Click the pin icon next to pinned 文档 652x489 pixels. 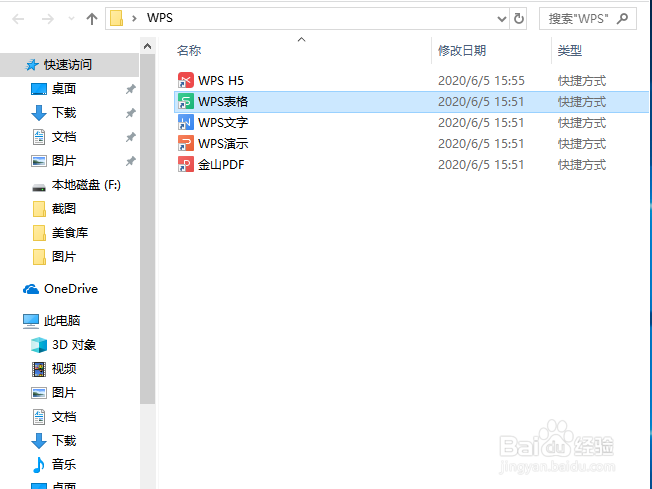coord(131,137)
